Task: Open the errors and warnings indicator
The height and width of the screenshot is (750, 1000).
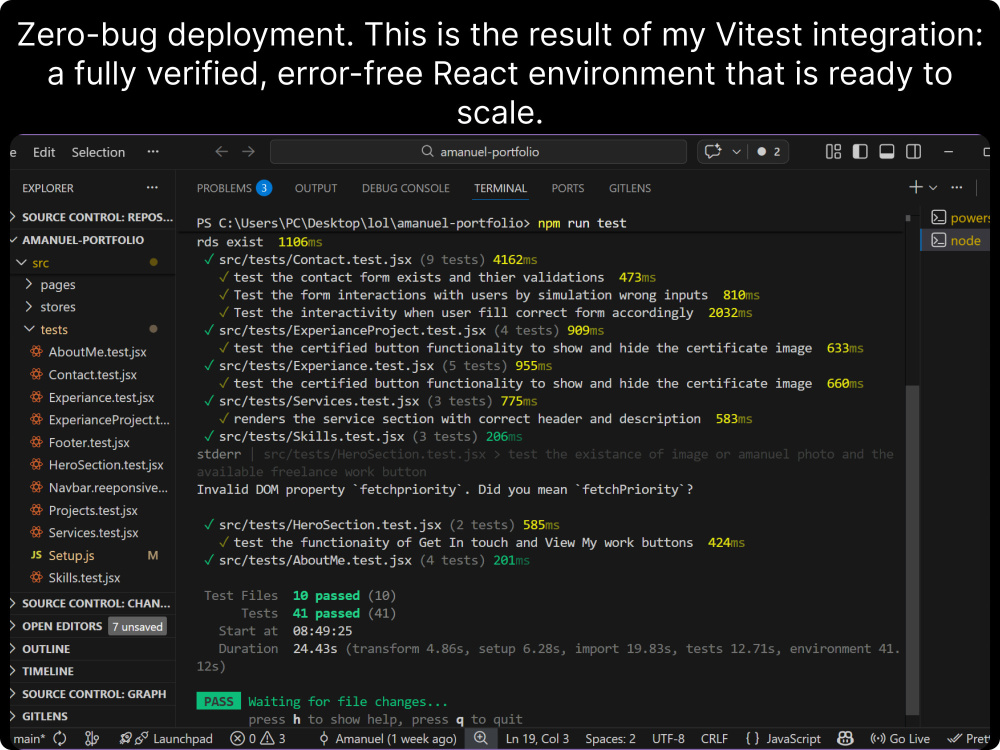Action: point(258,739)
